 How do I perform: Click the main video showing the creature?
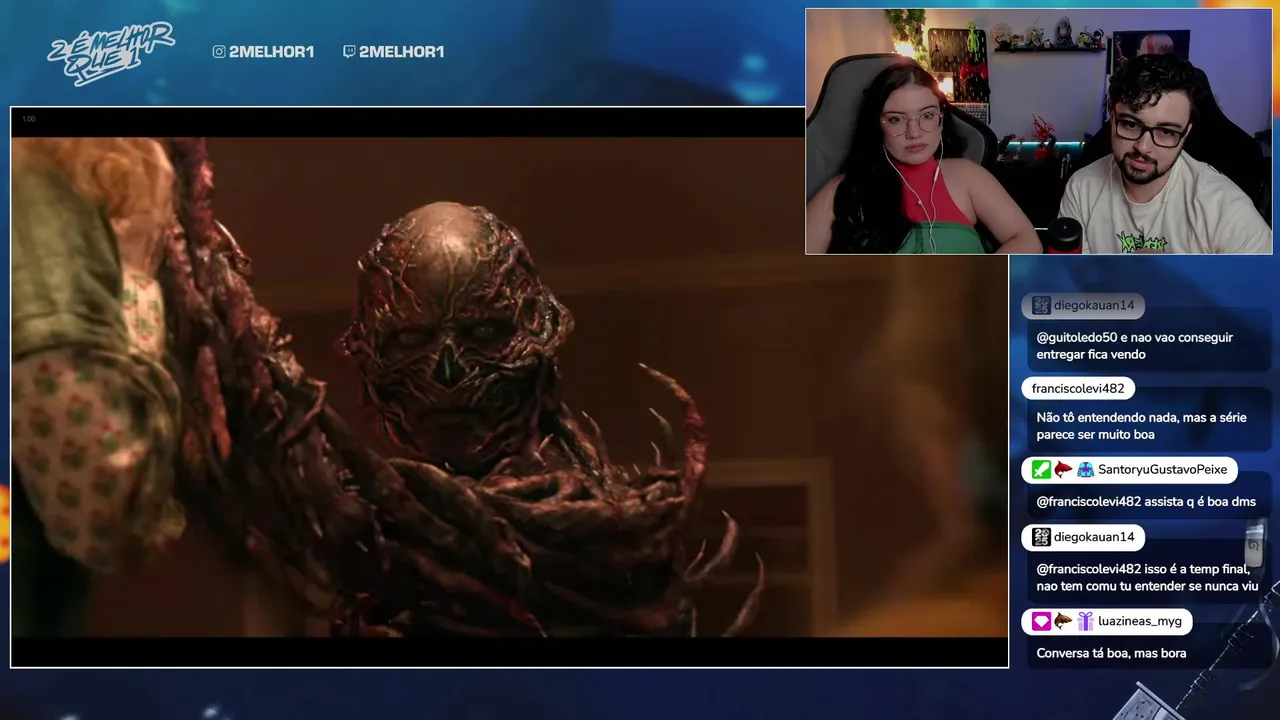(509, 387)
